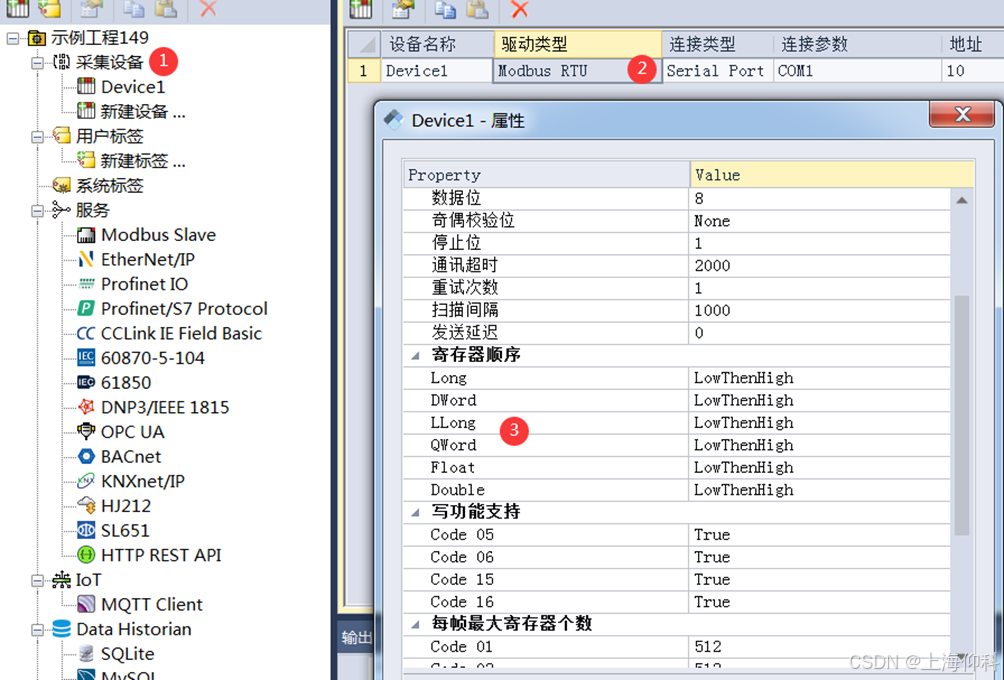Click the Code 05 True value
The width and height of the screenshot is (1004, 680).
(x=820, y=535)
